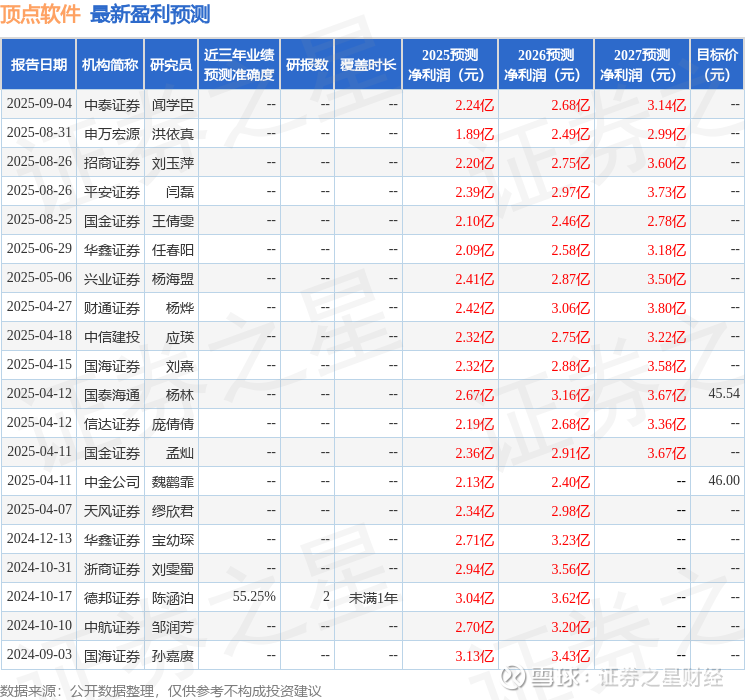The width and height of the screenshot is (745, 700).
Task: Select the 2025预测净利润 column header
Action: pyautogui.click(x=450, y=64)
